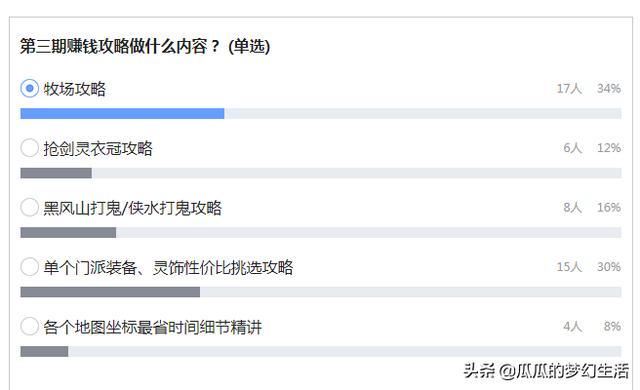Choose the 黑风山打鬼/侠水打鬼攻略 radio option
Viewport: 640px width, 390px height.
coord(29,207)
